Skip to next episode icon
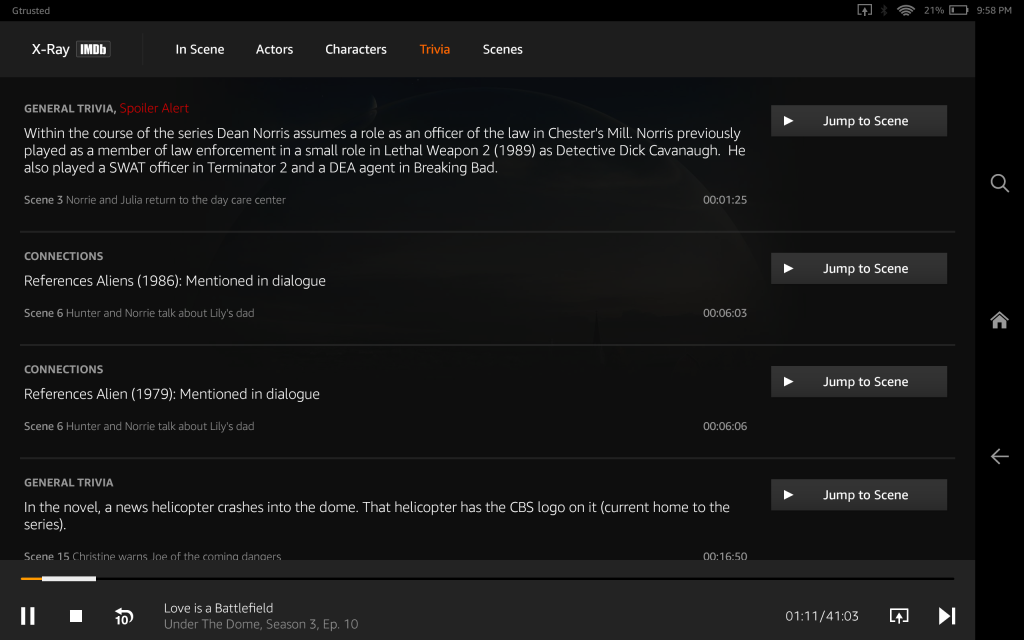 point(947,616)
